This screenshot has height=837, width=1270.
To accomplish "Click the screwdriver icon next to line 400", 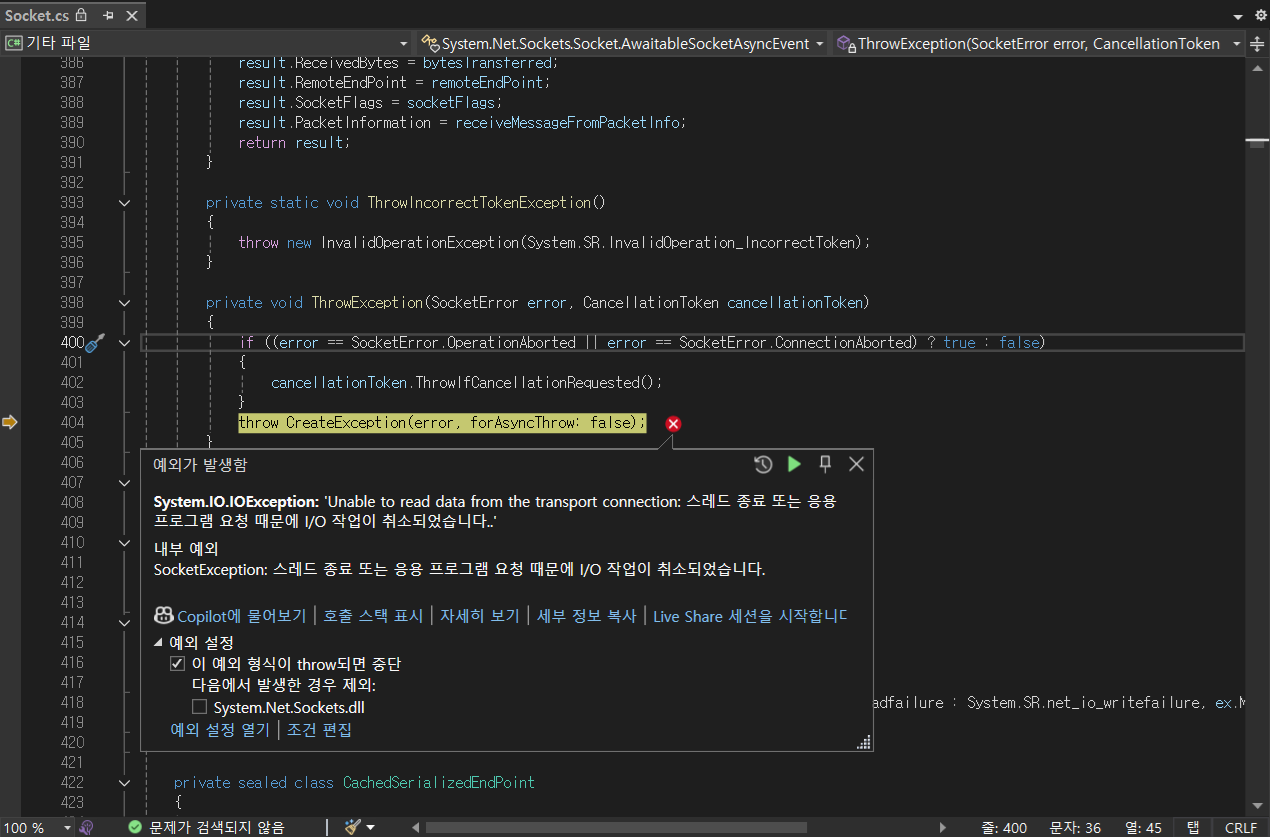I will tap(94, 342).
